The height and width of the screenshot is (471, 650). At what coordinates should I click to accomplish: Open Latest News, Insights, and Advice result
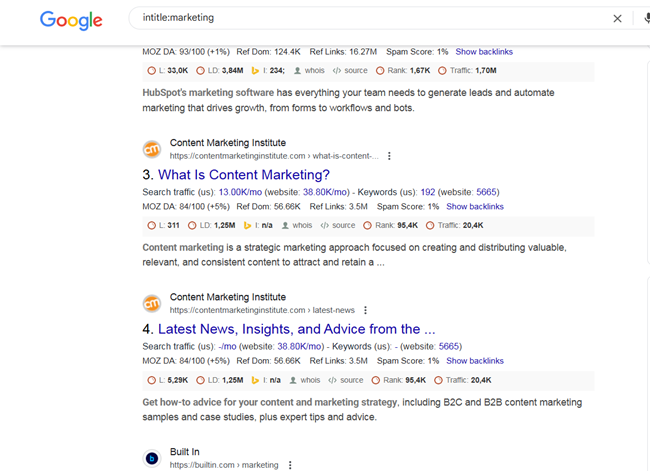pyautogui.click(x=296, y=329)
